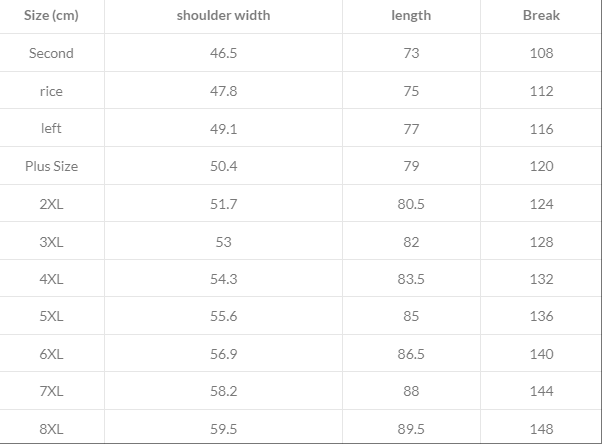Select the 'left' size label

[51, 129]
